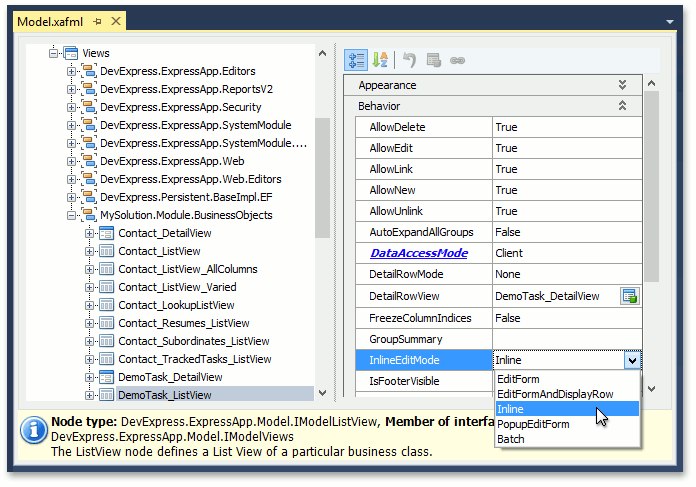This screenshot has height=487, width=696.
Task: Select the DevExpress.Persistent.BaseImpl.EF tree item
Action: (186, 197)
